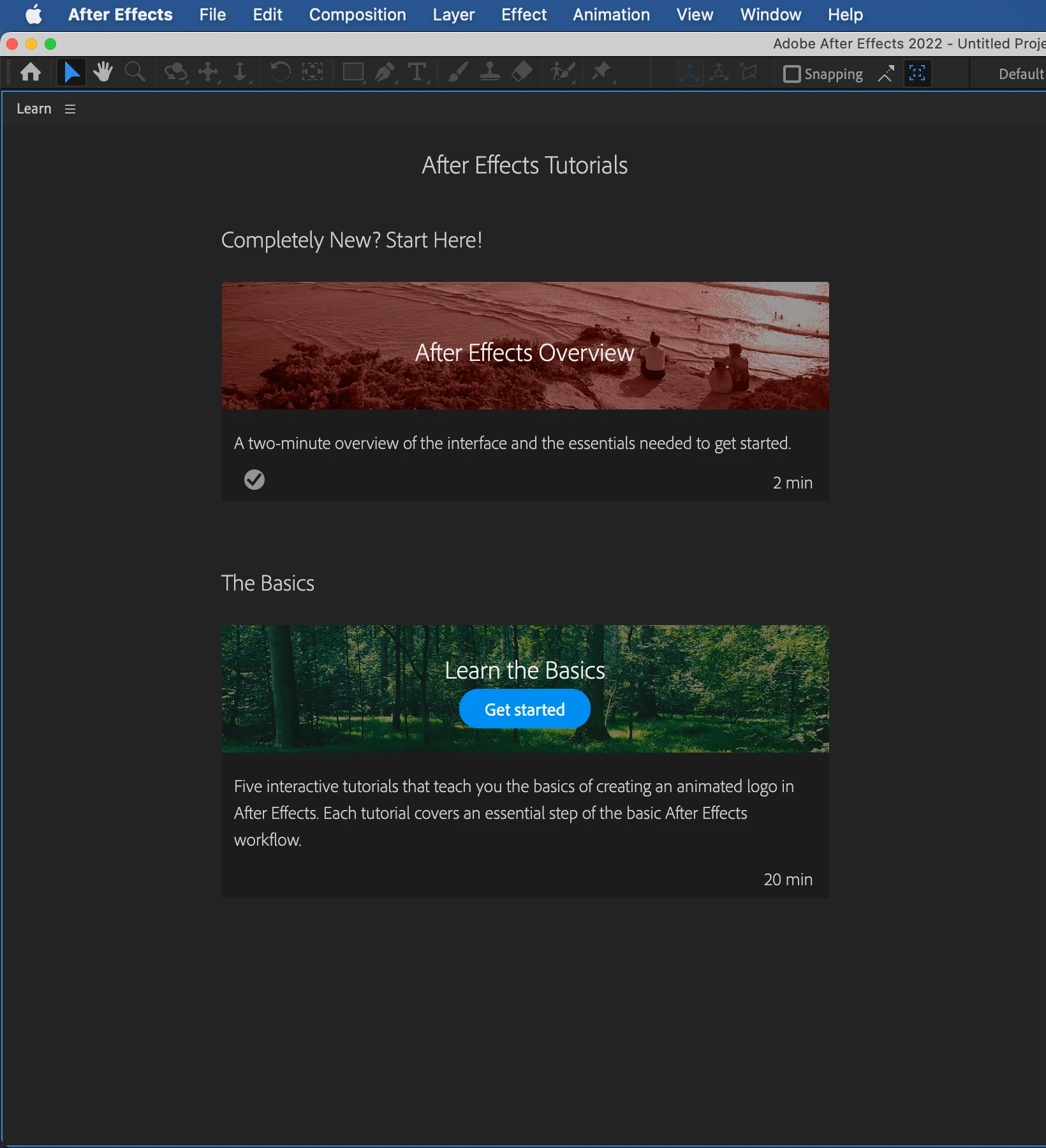1046x1148 pixels.
Task: Toggle snap to collapsed compositions icon
Action: click(x=917, y=73)
